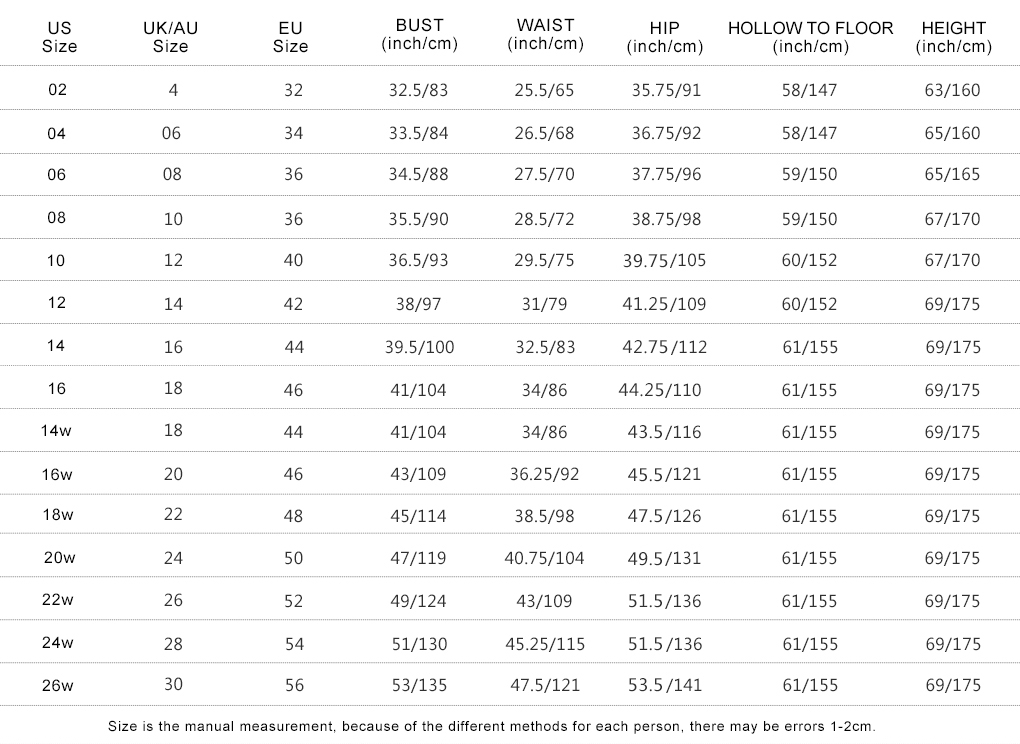Select the 26w US size cell
This screenshot has width=1020, height=744.
click(x=58, y=685)
